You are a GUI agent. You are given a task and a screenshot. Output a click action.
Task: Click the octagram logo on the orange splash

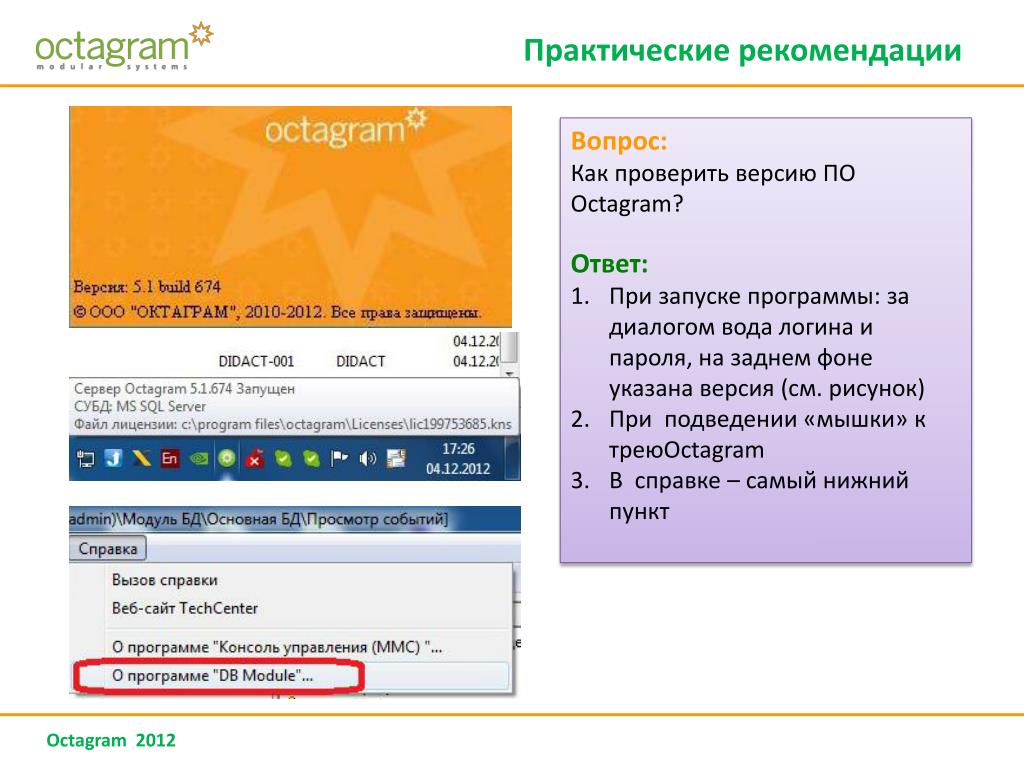click(x=345, y=129)
